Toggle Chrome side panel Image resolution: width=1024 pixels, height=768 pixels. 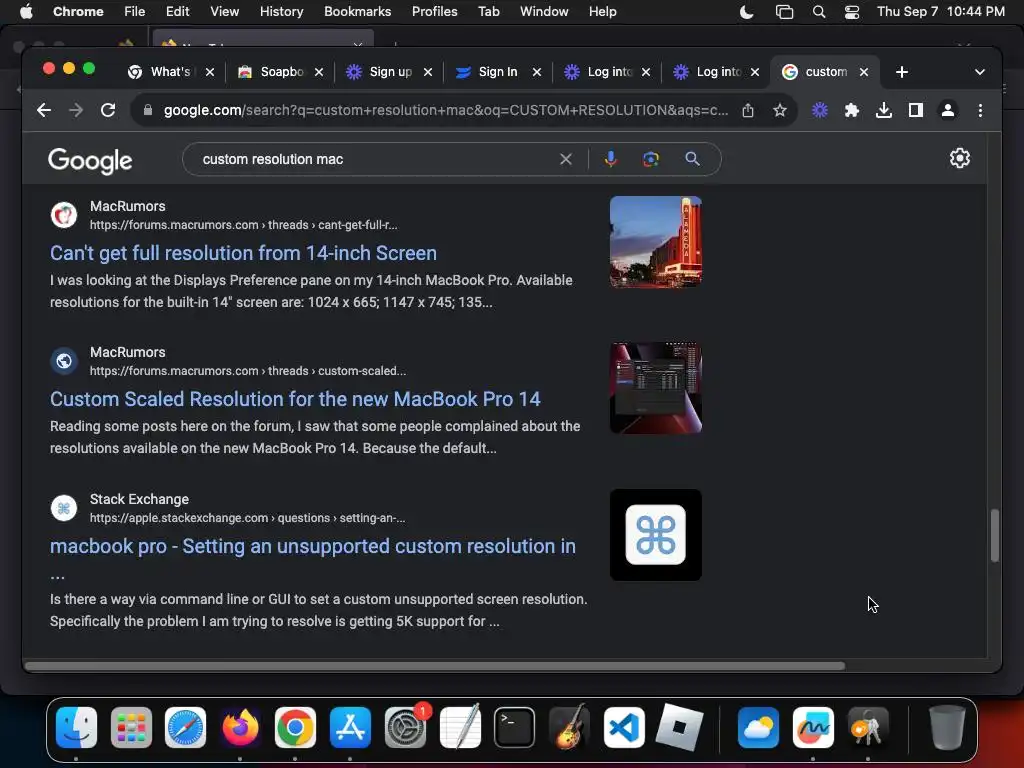coord(916,110)
